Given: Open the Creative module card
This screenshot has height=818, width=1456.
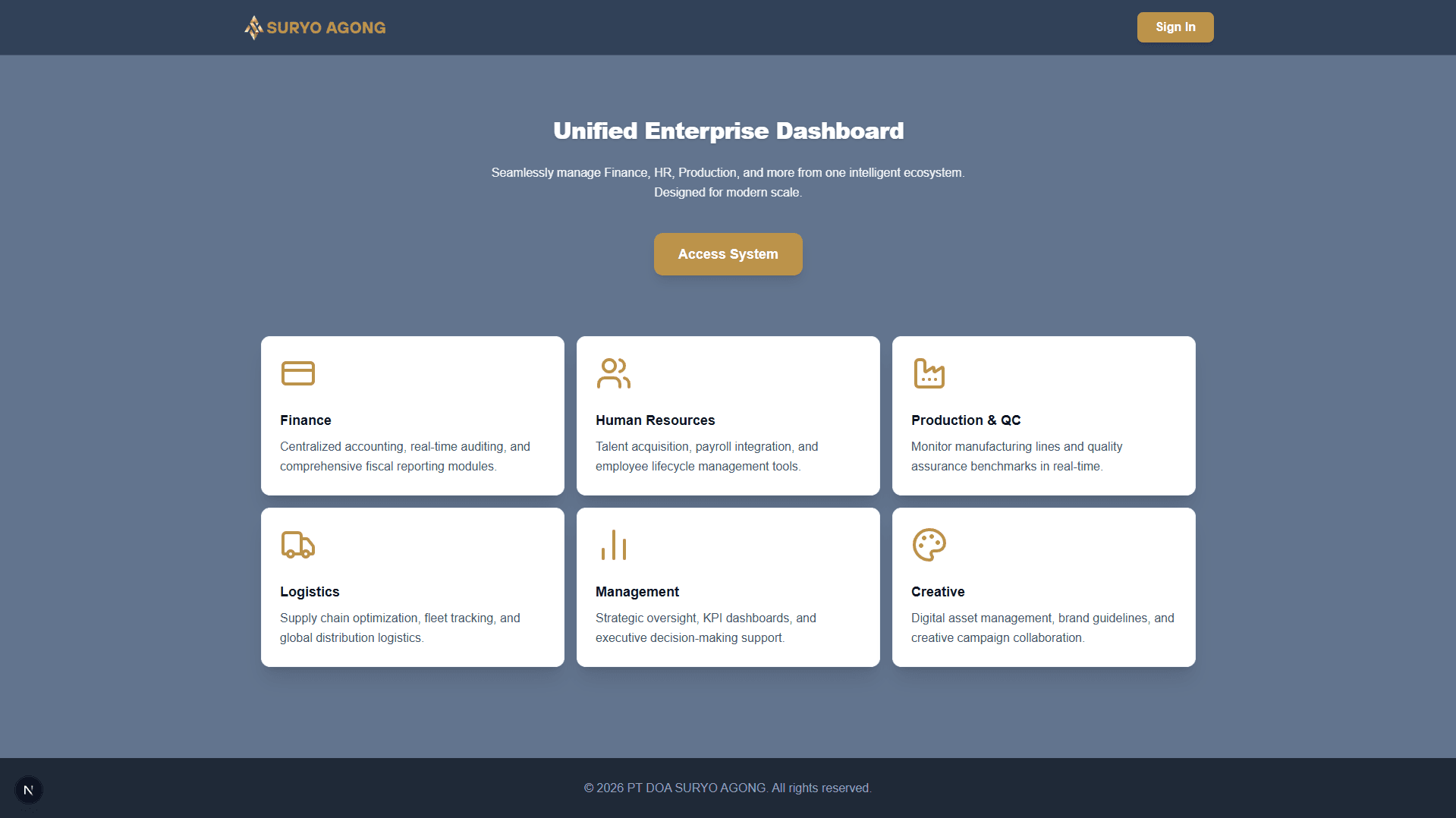Looking at the screenshot, I should point(1043,587).
